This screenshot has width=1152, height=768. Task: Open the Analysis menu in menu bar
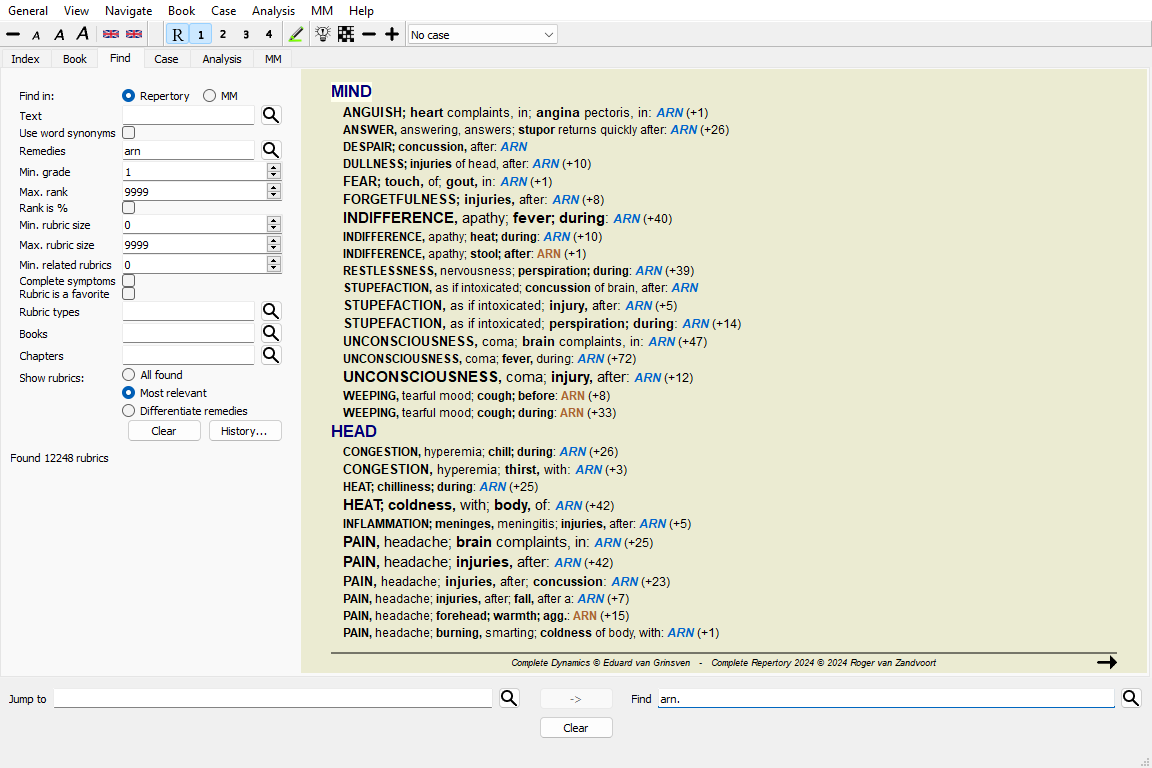[x=273, y=11]
